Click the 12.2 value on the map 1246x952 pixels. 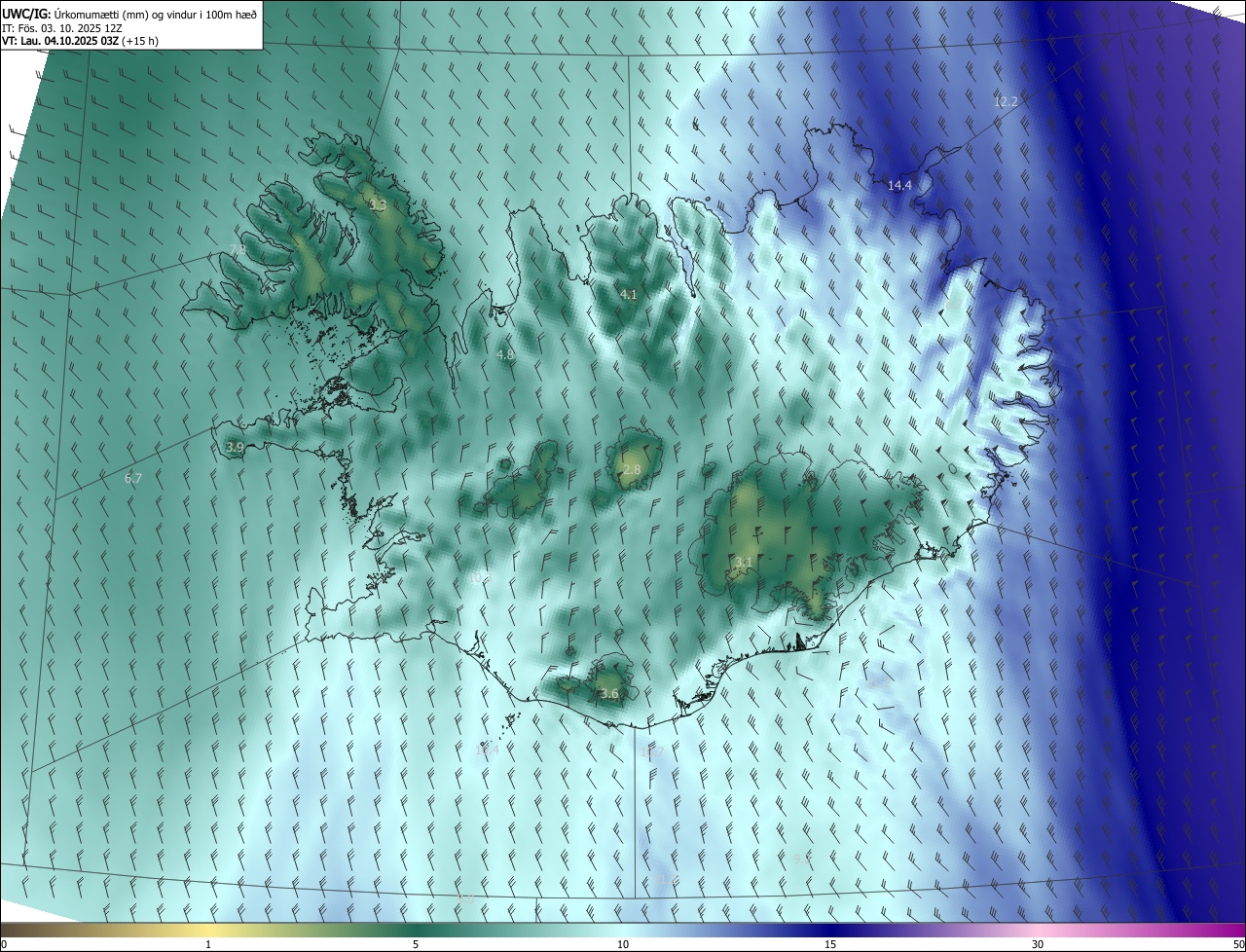pos(1006,101)
